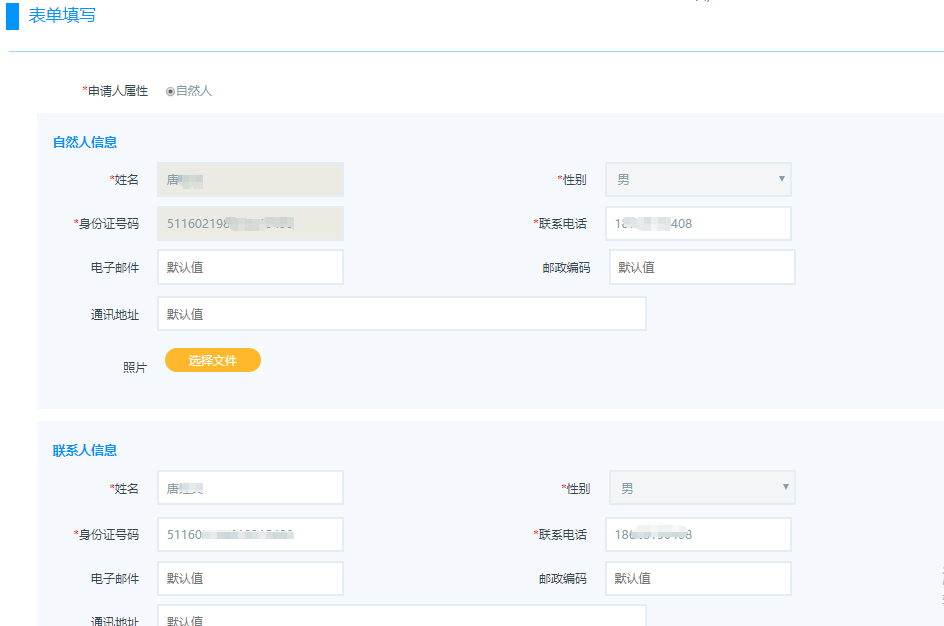Image resolution: width=944 pixels, height=626 pixels.
Task: Click 电子邮件 input under 自然人信息
Action: coord(250,267)
